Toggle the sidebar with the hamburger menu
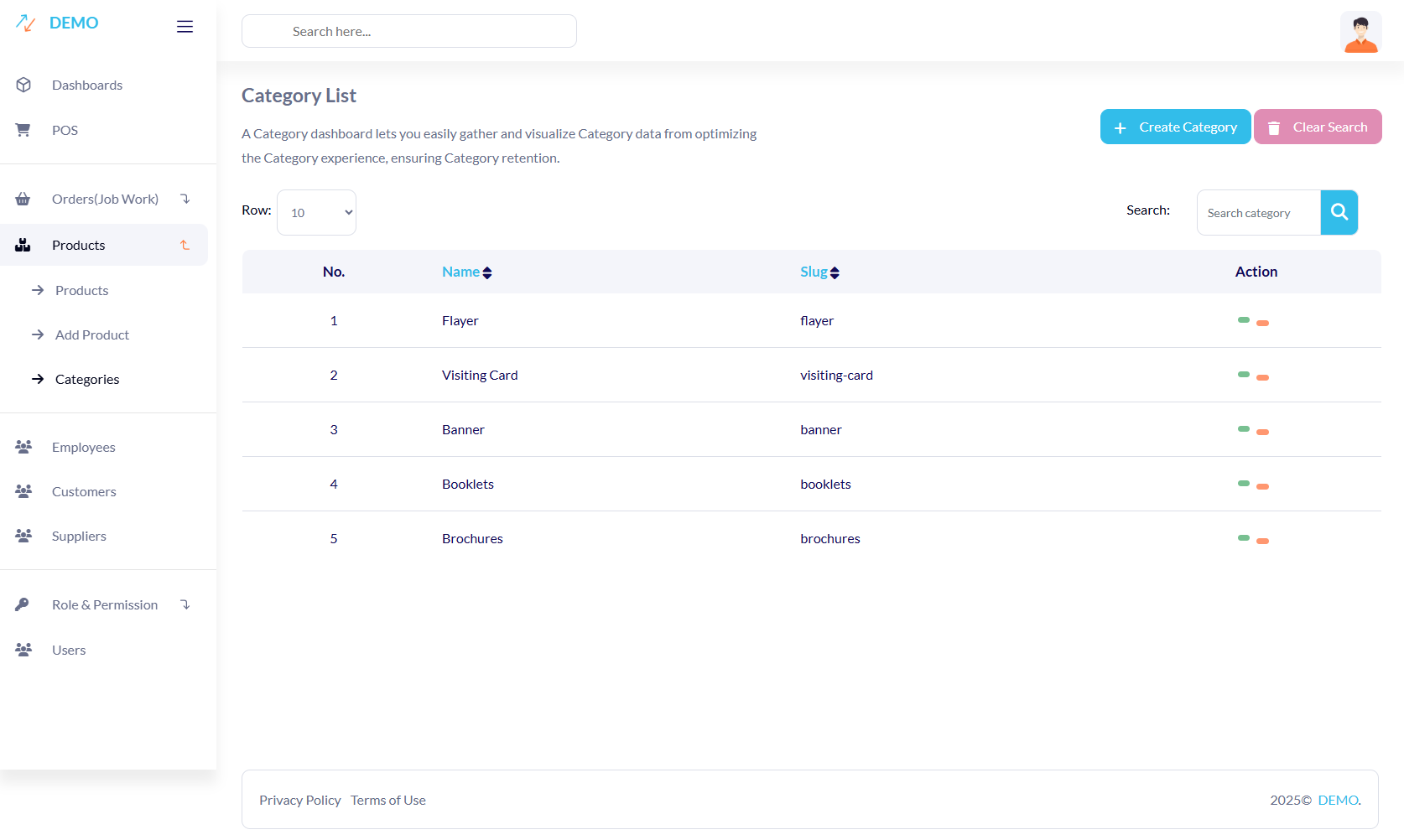Image resolution: width=1404 pixels, height=840 pixels. 185,27
